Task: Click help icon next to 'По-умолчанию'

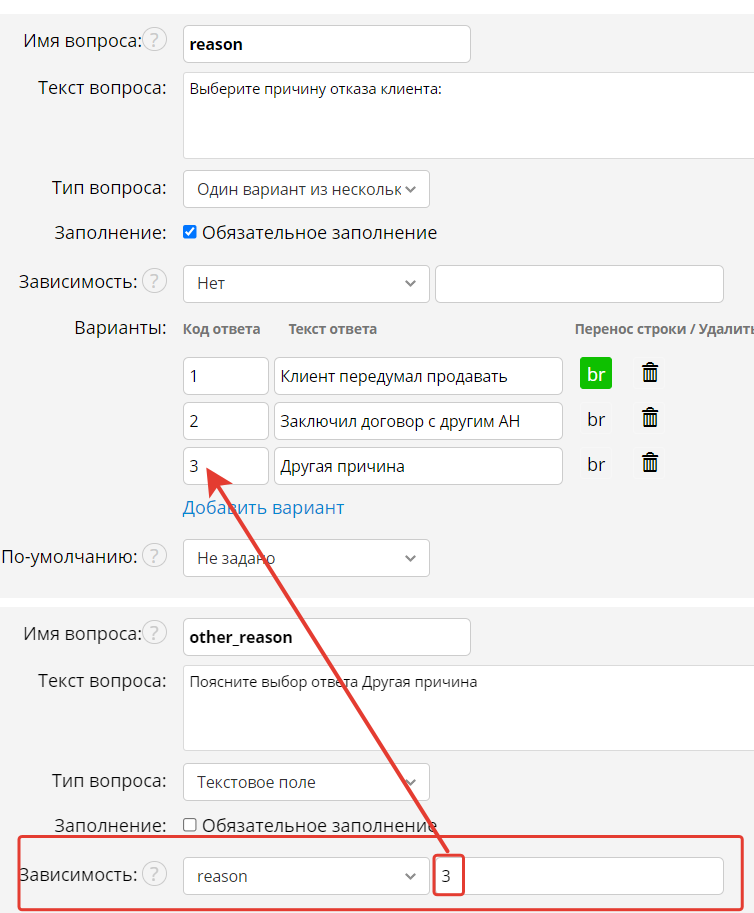Action: [x=154, y=555]
